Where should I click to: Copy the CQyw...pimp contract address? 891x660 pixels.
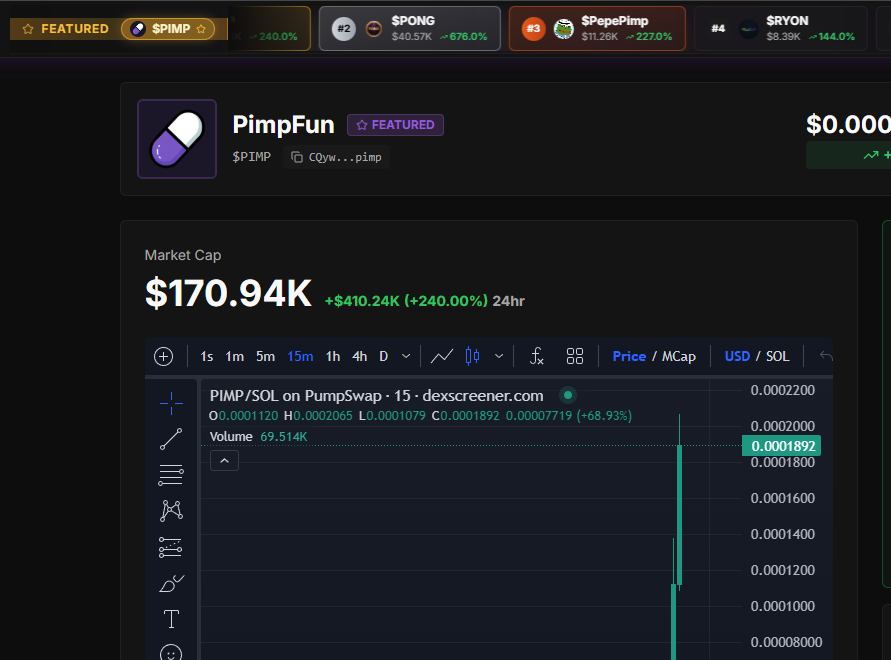(x=336, y=157)
